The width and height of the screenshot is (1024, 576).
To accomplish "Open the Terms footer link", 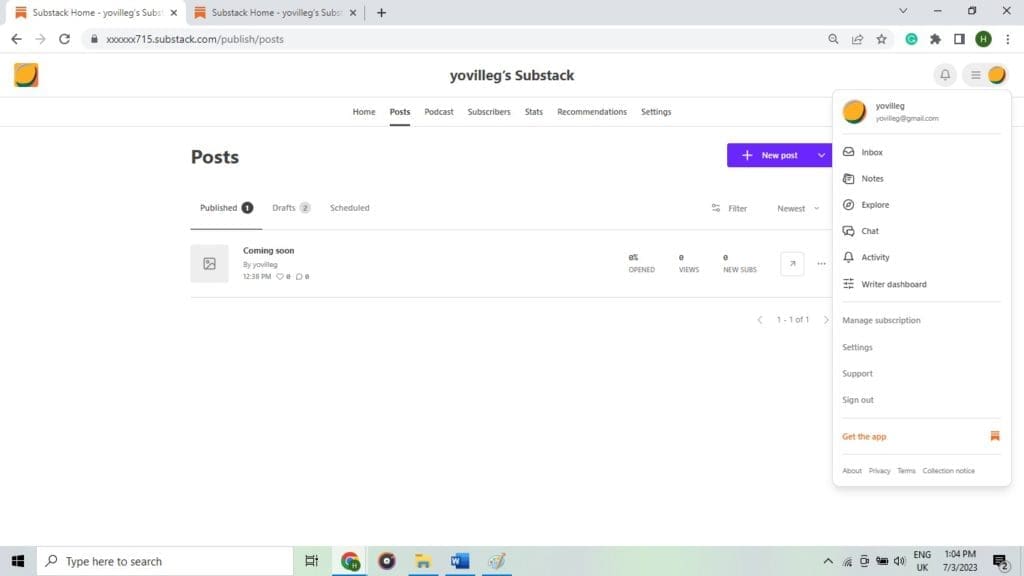I will click(906, 471).
